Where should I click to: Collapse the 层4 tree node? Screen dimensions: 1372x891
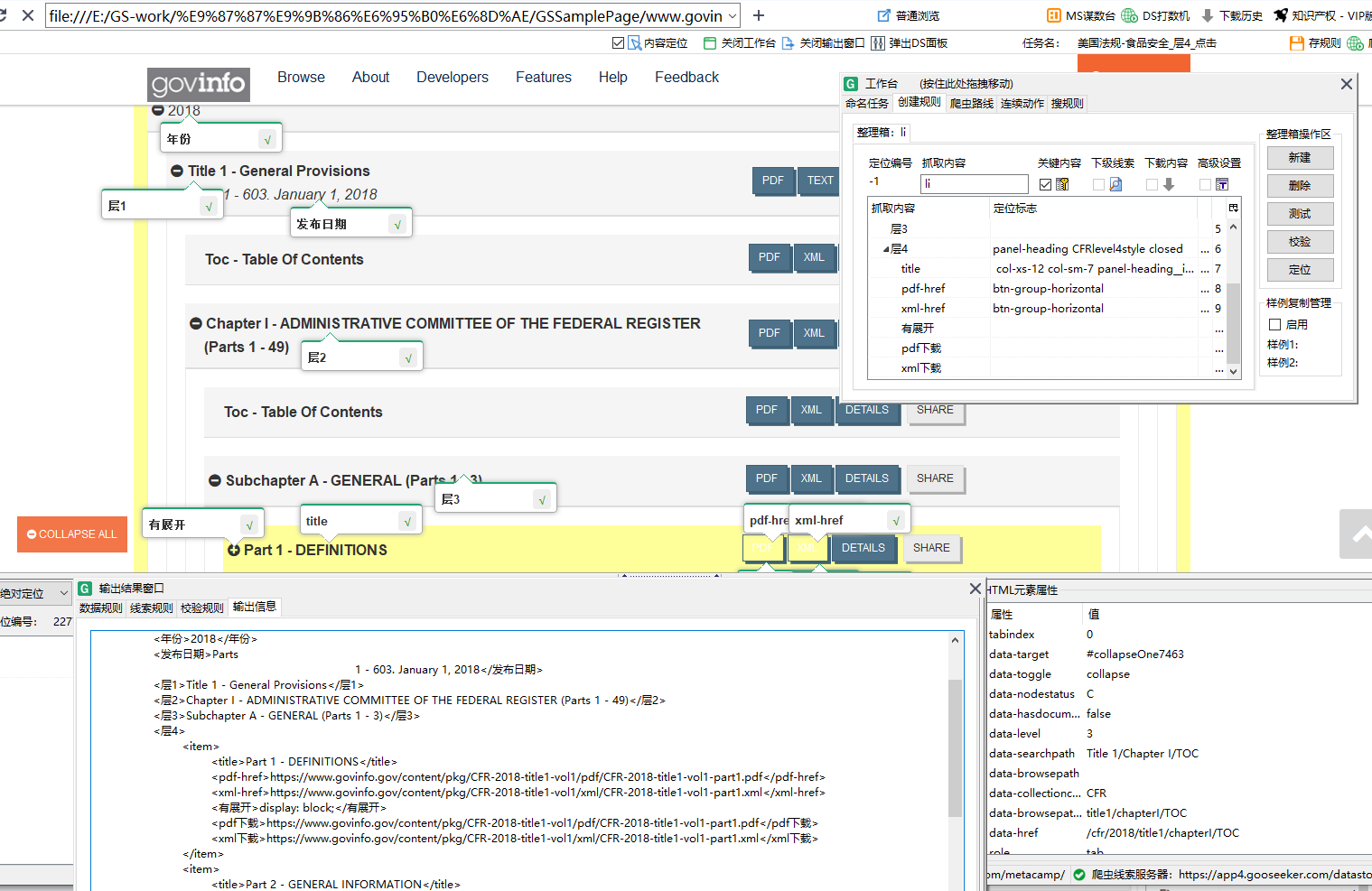click(886, 249)
